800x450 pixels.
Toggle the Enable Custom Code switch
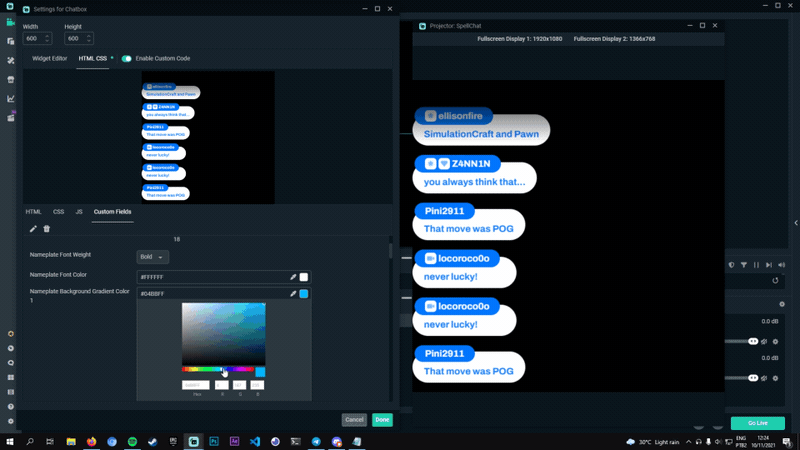127,59
